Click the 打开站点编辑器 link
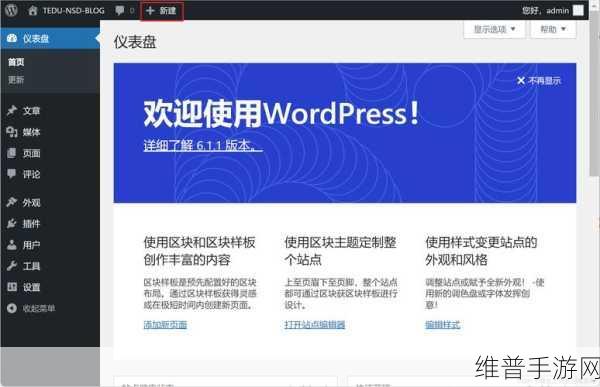The height and width of the screenshot is (387, 600). coord(315,325)
